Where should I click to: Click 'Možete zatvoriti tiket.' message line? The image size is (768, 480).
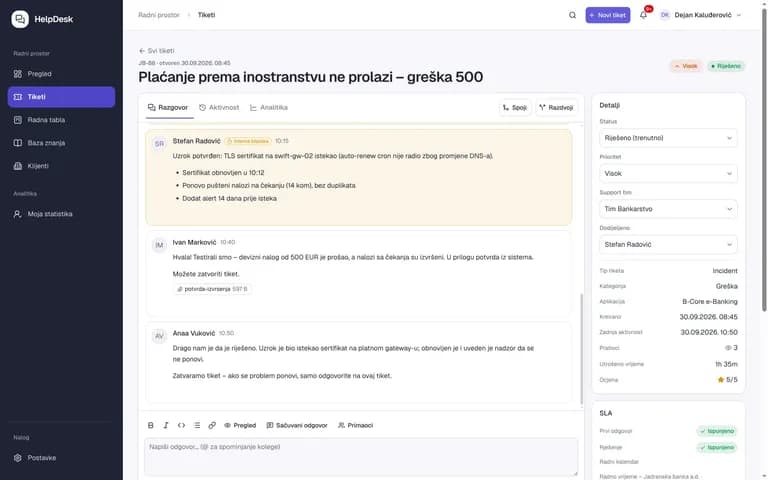coord(206,274)
